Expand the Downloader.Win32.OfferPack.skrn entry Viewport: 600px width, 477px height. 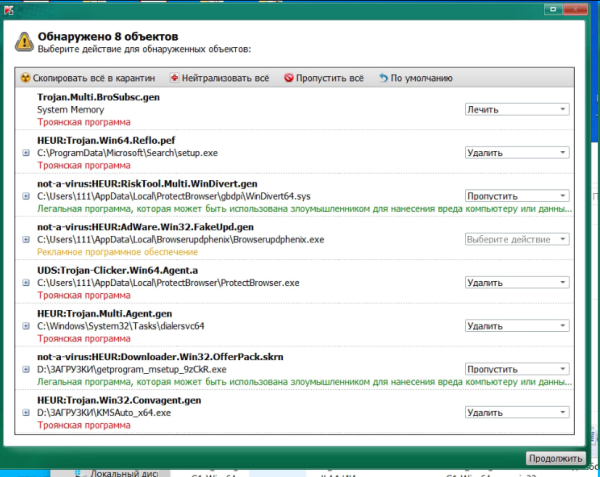pyautogui.click(x=26, y=369)
